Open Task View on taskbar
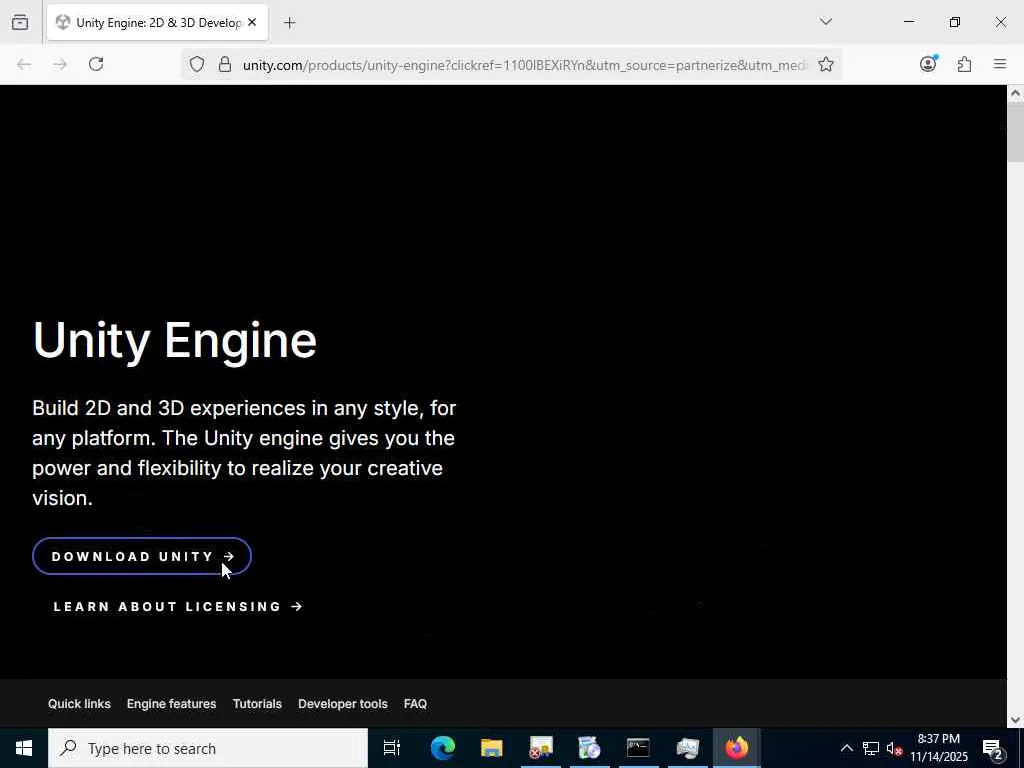The image size is (1024, 768). [391, 748]
